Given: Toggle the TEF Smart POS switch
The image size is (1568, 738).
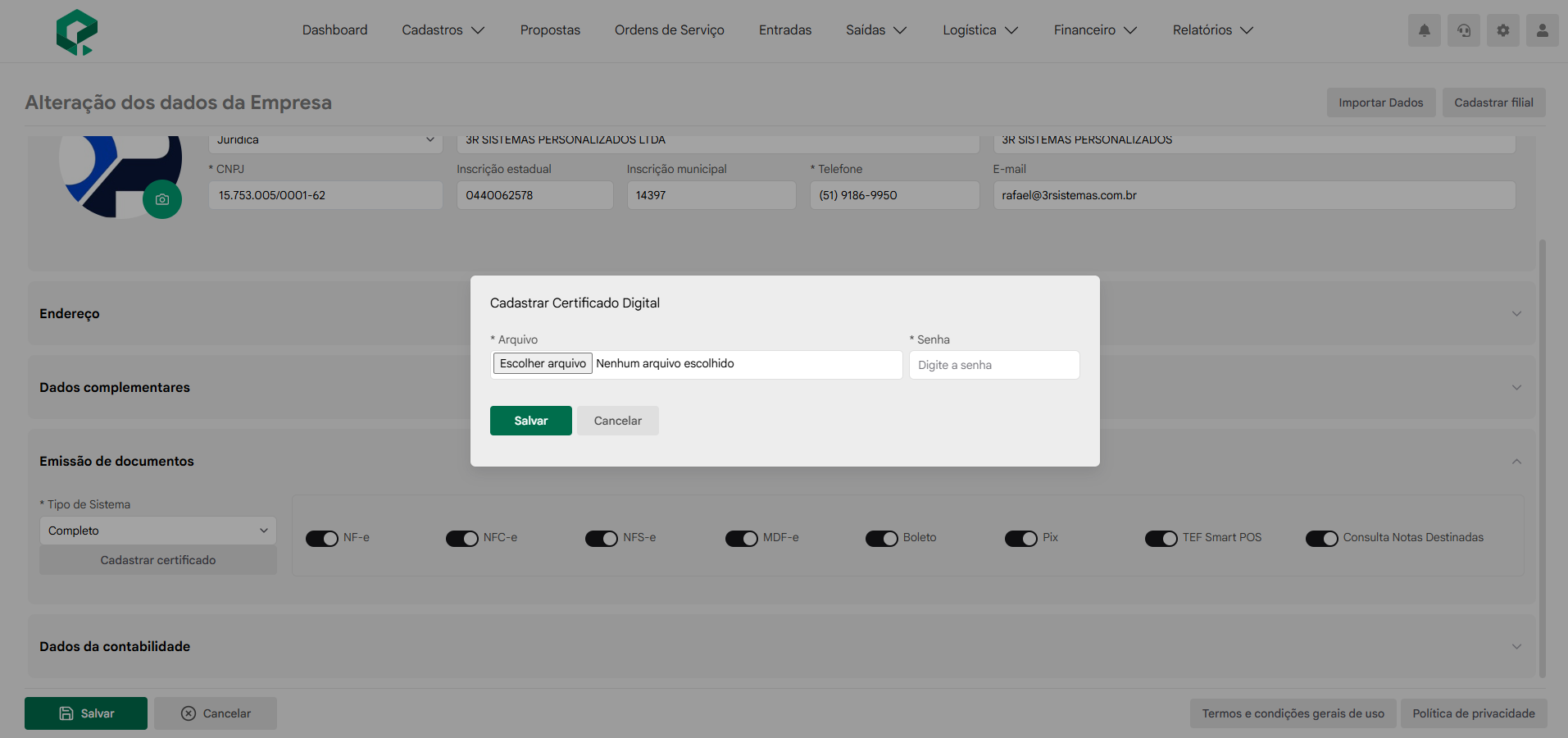Looking at the screenshot, I should [x=1161, y=539].
